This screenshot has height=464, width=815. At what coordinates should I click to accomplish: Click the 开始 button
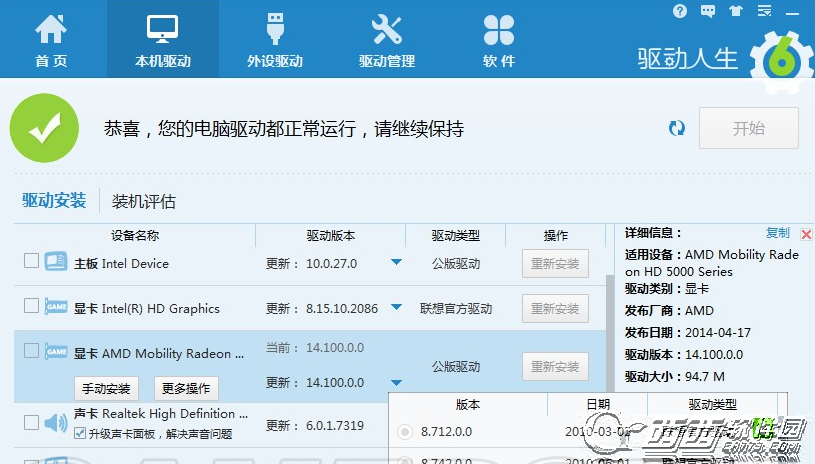(x=748, y=128)
